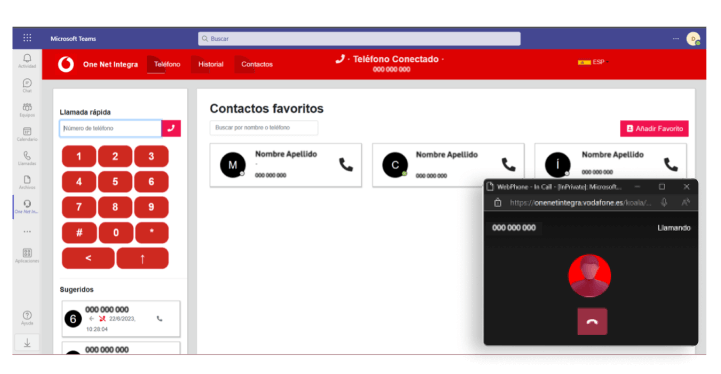Image resolution: width=721 pixels, height=374 pixels.
Task: Open Chat in the Teams sidebar
Action: (x=27, y=85)
